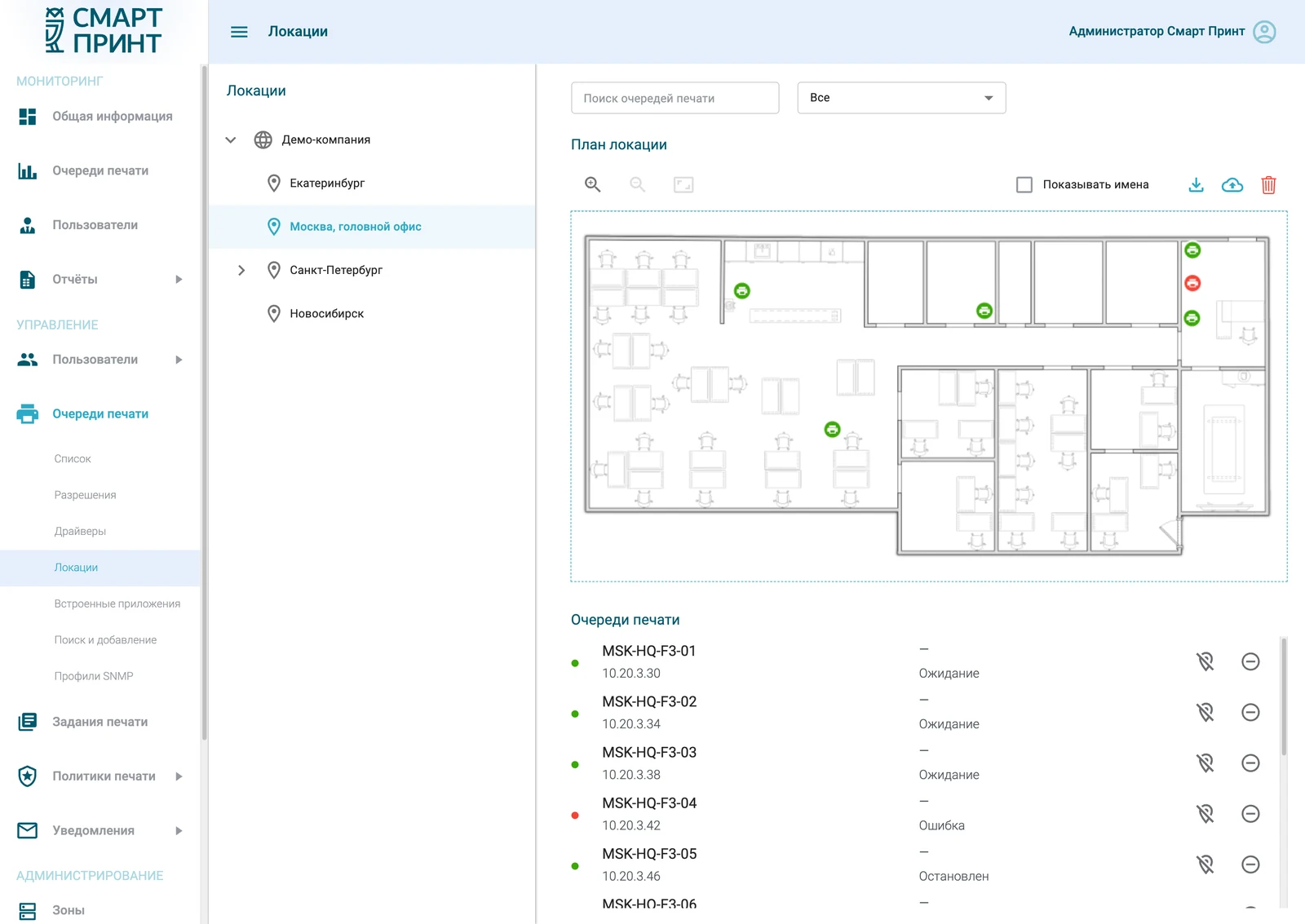Toggle the Показывать имена checkbox
Viewport: 1305px width, 924px height.
1024,184
